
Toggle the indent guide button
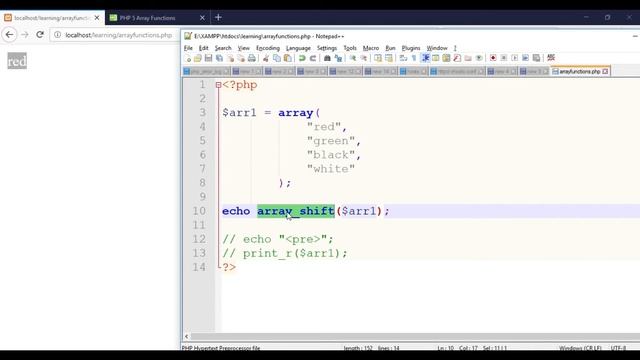(x=425, y=58)
